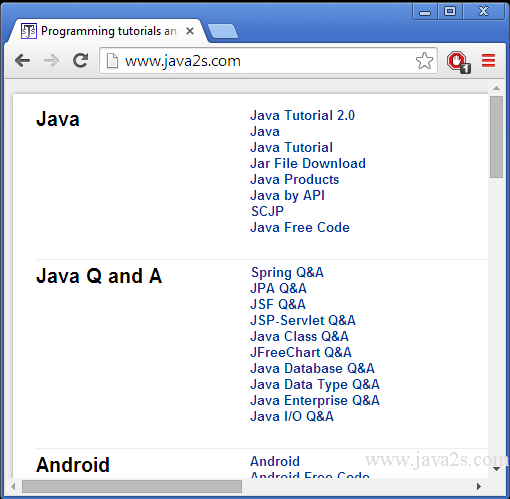The height and width of the screenshot is (499, 510).
Task: Click the Java section heading
Action: click(x=58, y=119)
